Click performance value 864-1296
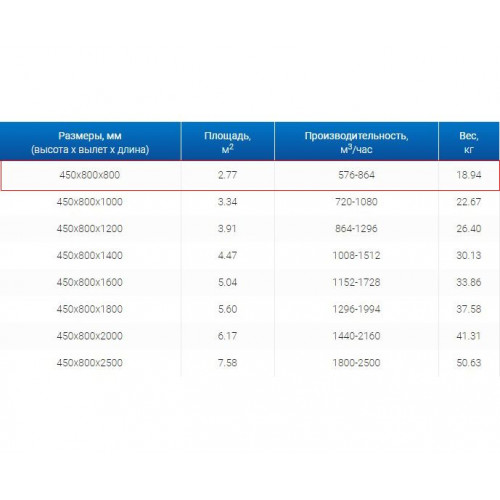This screenshot has width=500, height=500. pos(356,229)
